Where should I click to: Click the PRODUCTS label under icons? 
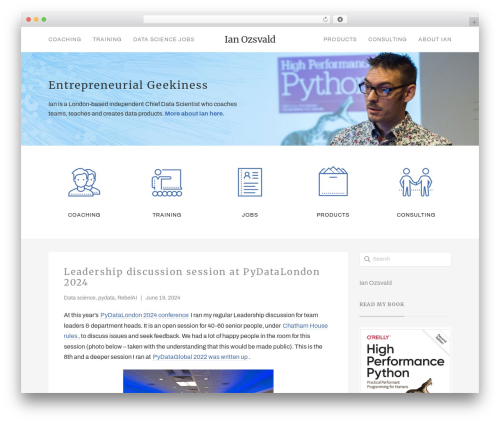coord(333,215)
